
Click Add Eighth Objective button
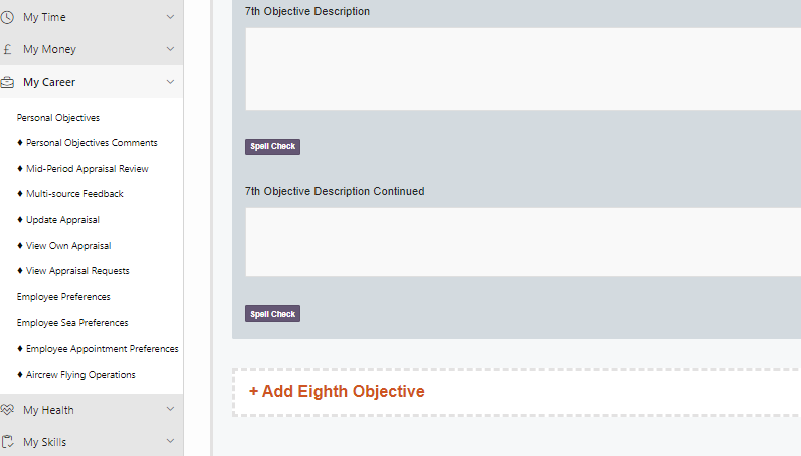click(337, 392)
